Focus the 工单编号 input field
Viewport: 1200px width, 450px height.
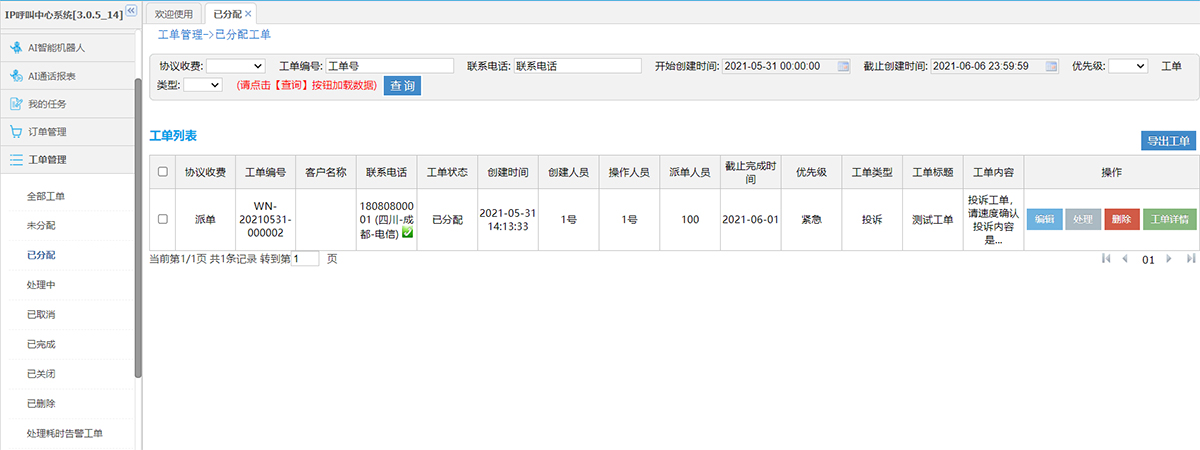pyautogui.click(x=390, y=66)
